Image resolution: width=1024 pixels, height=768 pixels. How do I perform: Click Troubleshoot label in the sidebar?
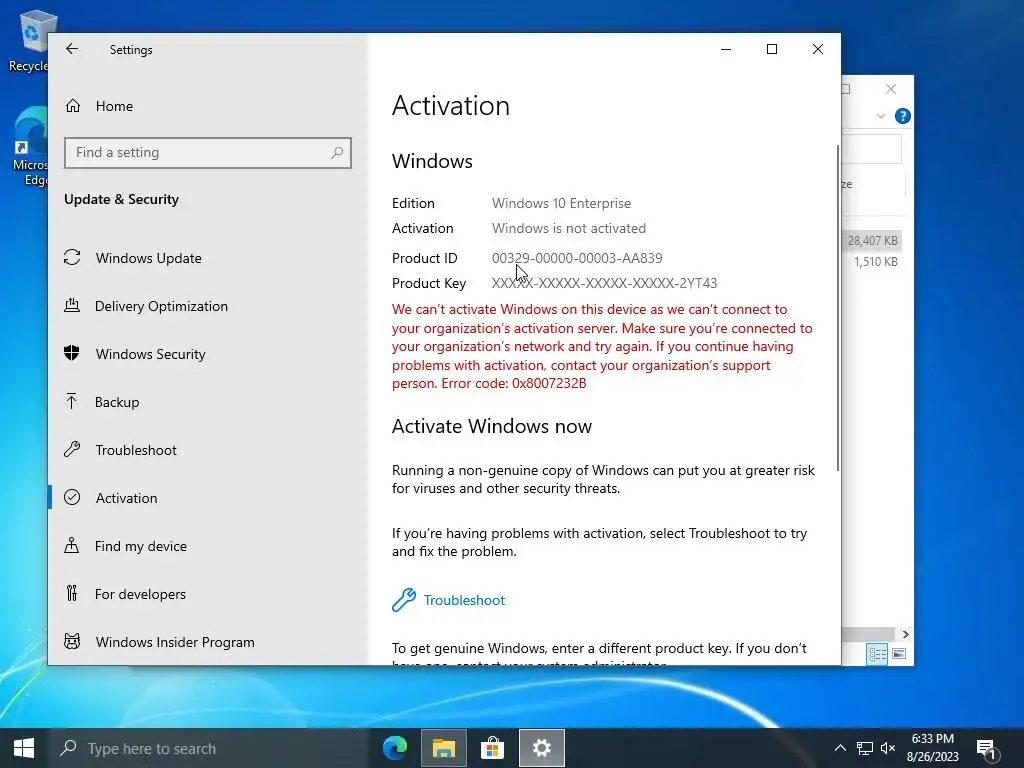(136, 450)
